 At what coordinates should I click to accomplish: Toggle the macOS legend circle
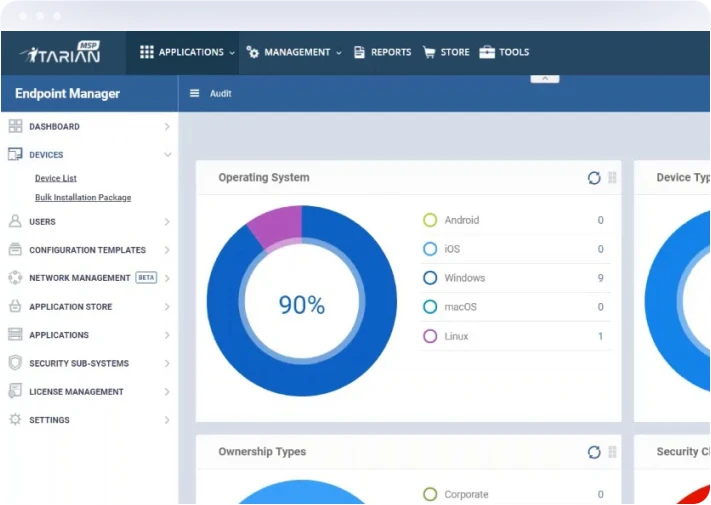[x=430, y=307]
